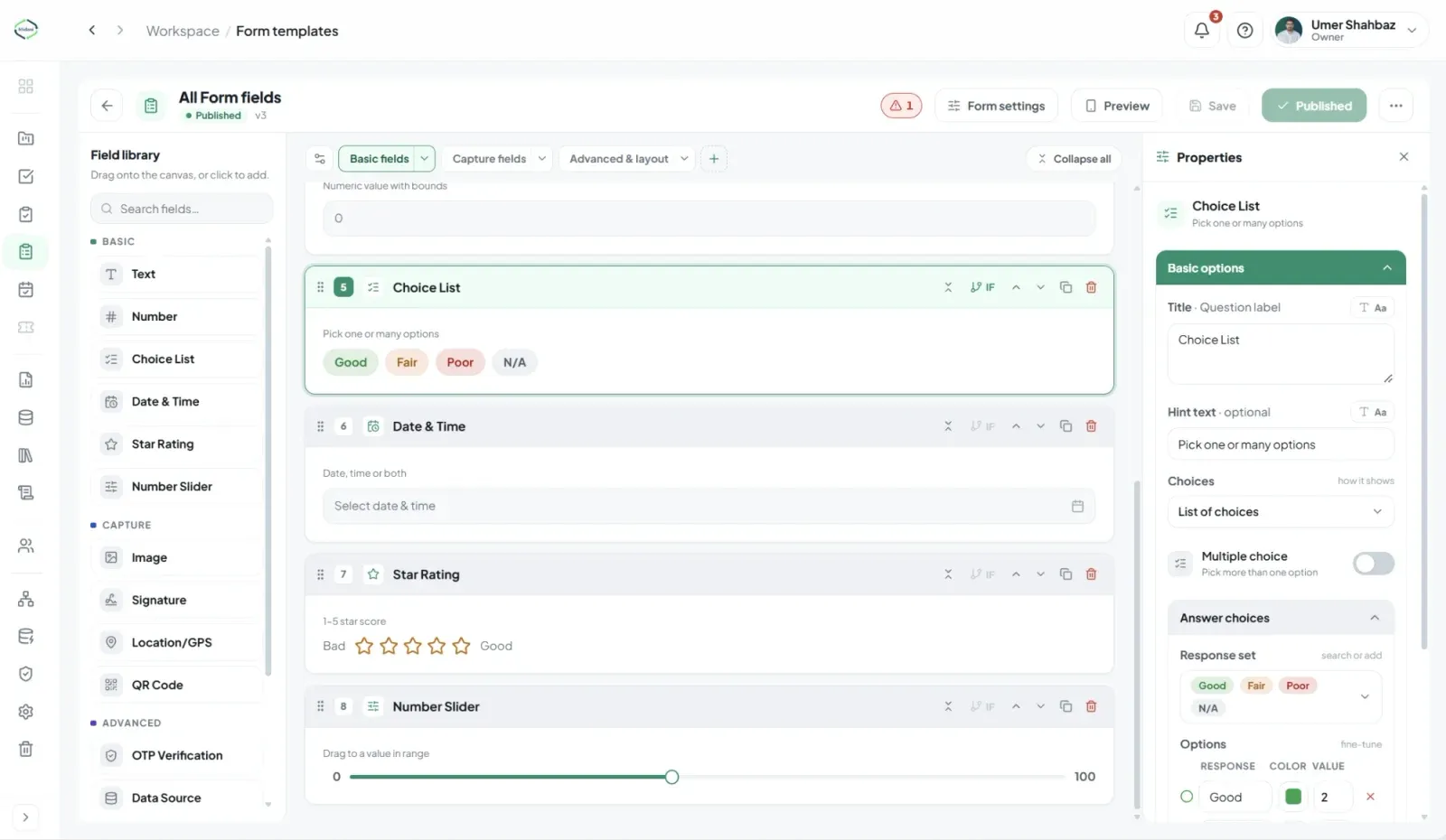Open the List of choices dropdown
This screenshot has width=1446, height=840.
click(x=1280, y=512)
